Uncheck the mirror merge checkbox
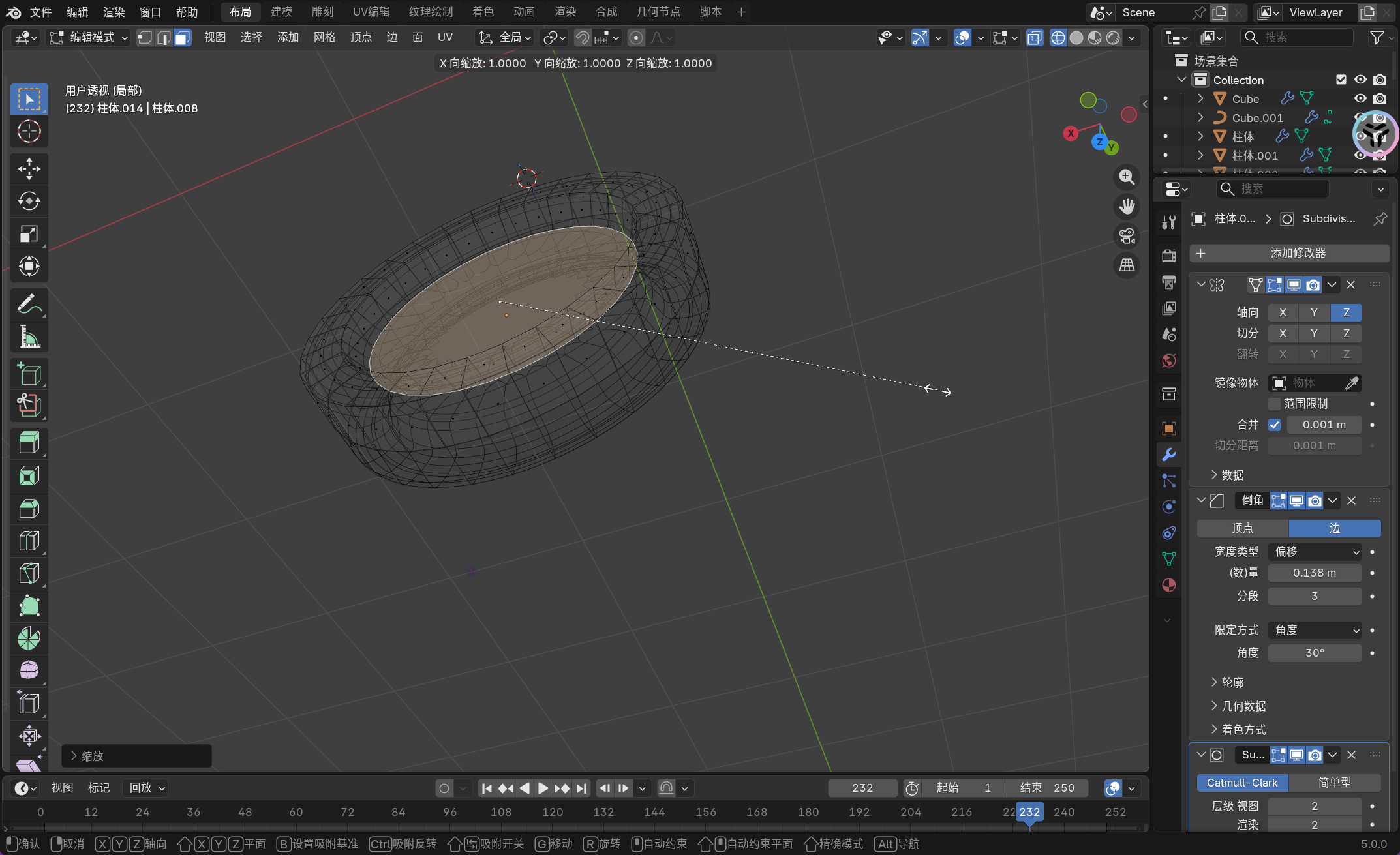Viewport: 1400px width, 855px height. pyautogui.click(x=1274, y=425)
